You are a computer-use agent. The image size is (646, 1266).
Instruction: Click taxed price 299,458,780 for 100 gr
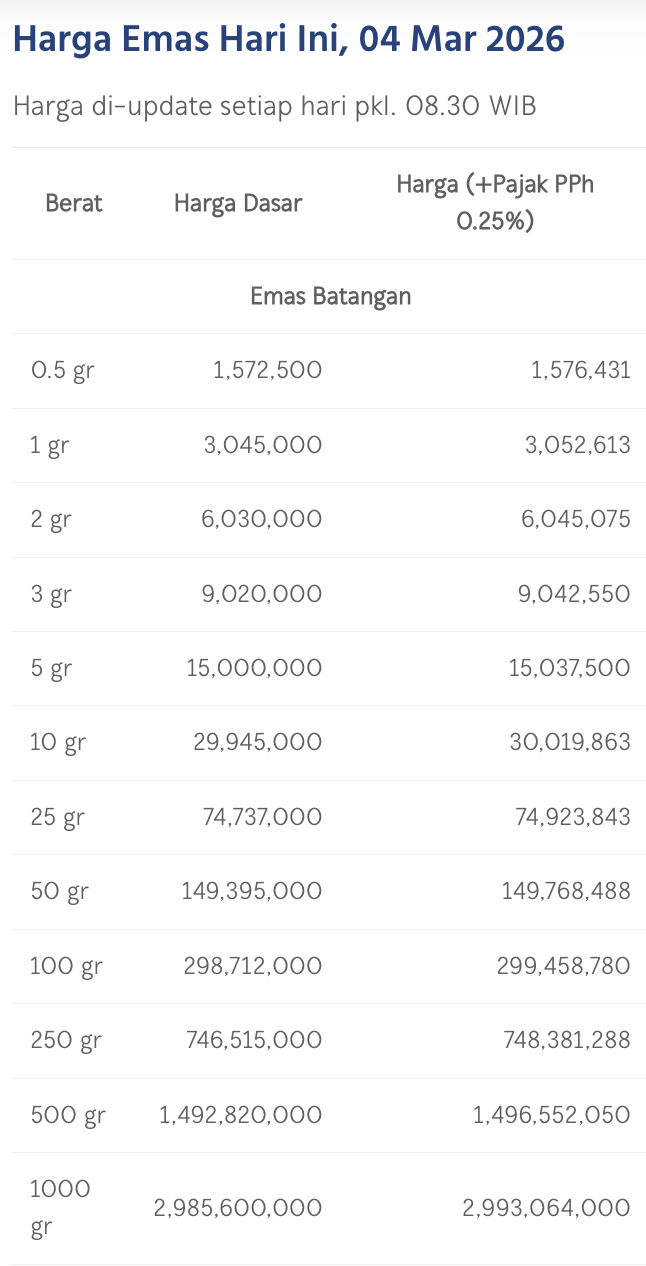[563, 966]
